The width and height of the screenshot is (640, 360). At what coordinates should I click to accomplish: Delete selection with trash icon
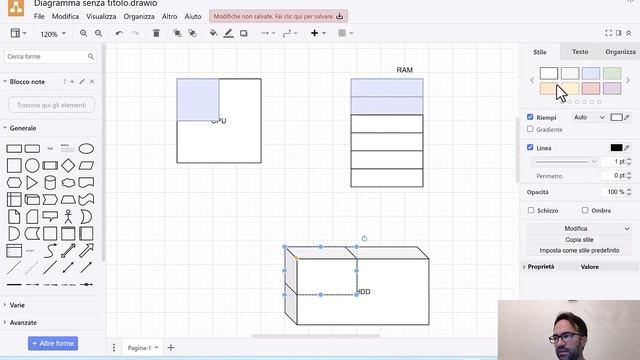point(156,33)
